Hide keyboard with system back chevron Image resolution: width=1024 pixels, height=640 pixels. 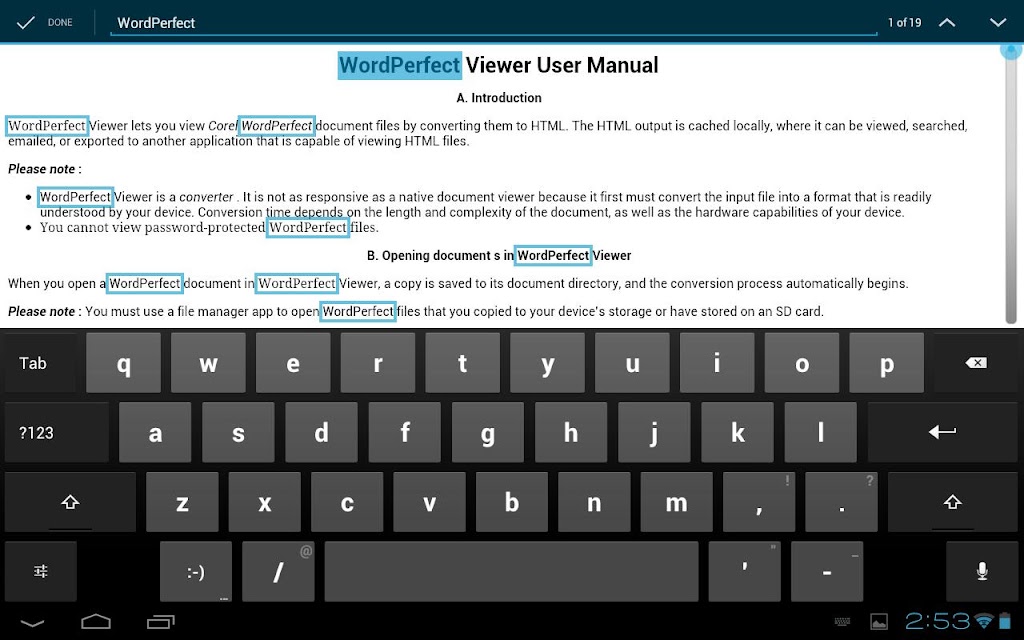[x=31, y=622]
